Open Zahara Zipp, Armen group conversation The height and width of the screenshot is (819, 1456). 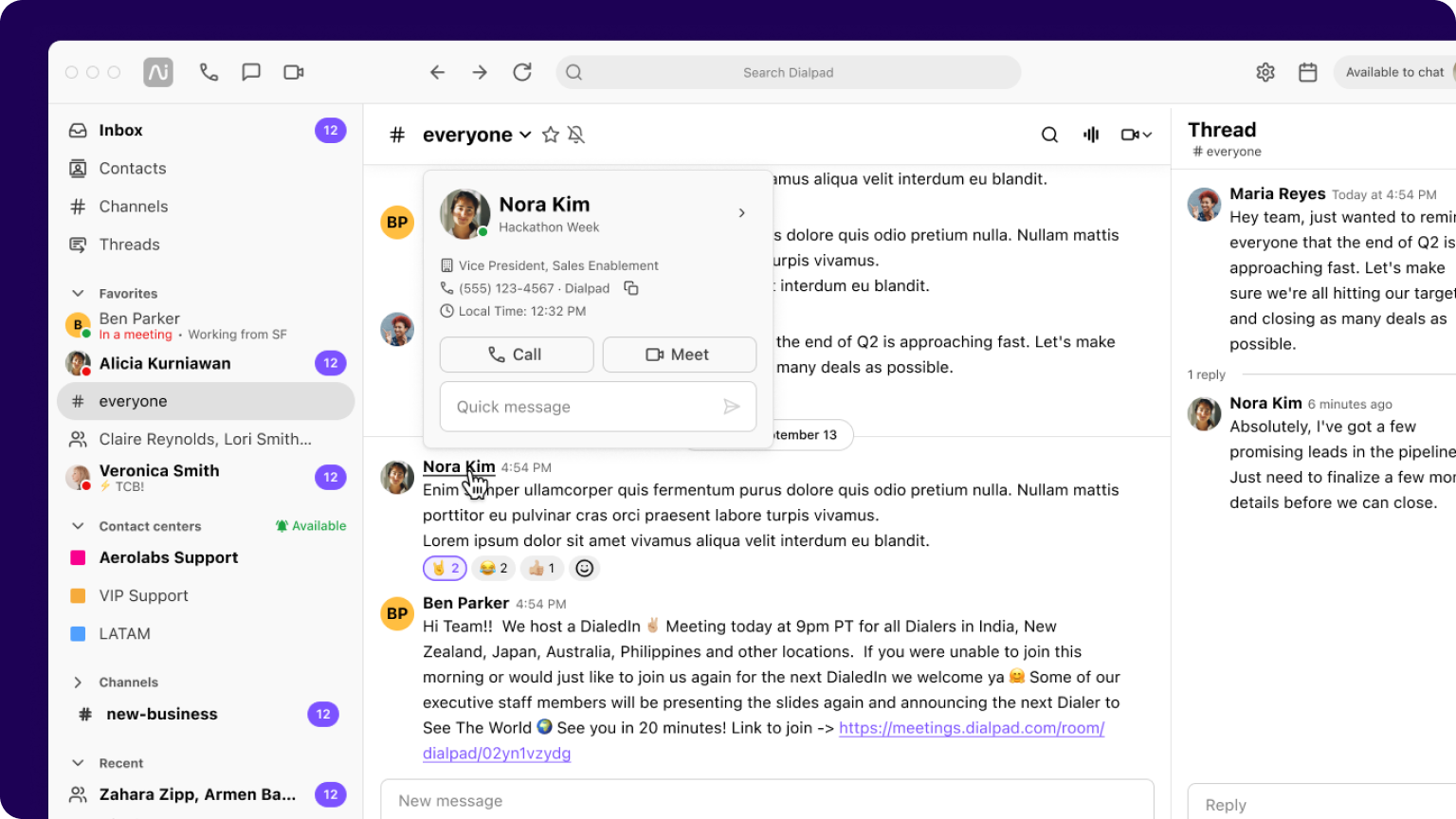click(x=206, y=794)
